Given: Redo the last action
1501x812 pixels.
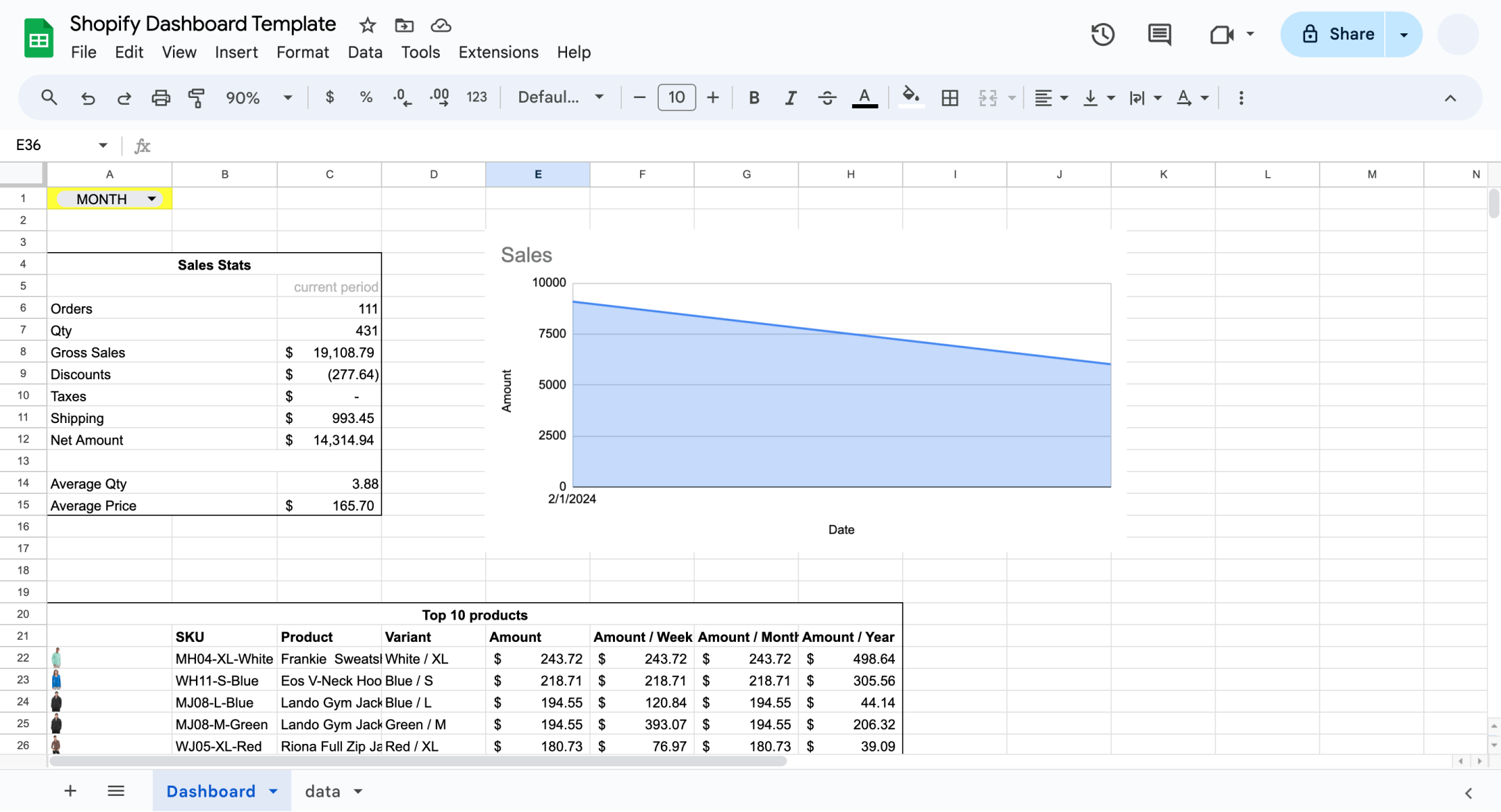Looking at the screenshot, I should pos(124,98).
